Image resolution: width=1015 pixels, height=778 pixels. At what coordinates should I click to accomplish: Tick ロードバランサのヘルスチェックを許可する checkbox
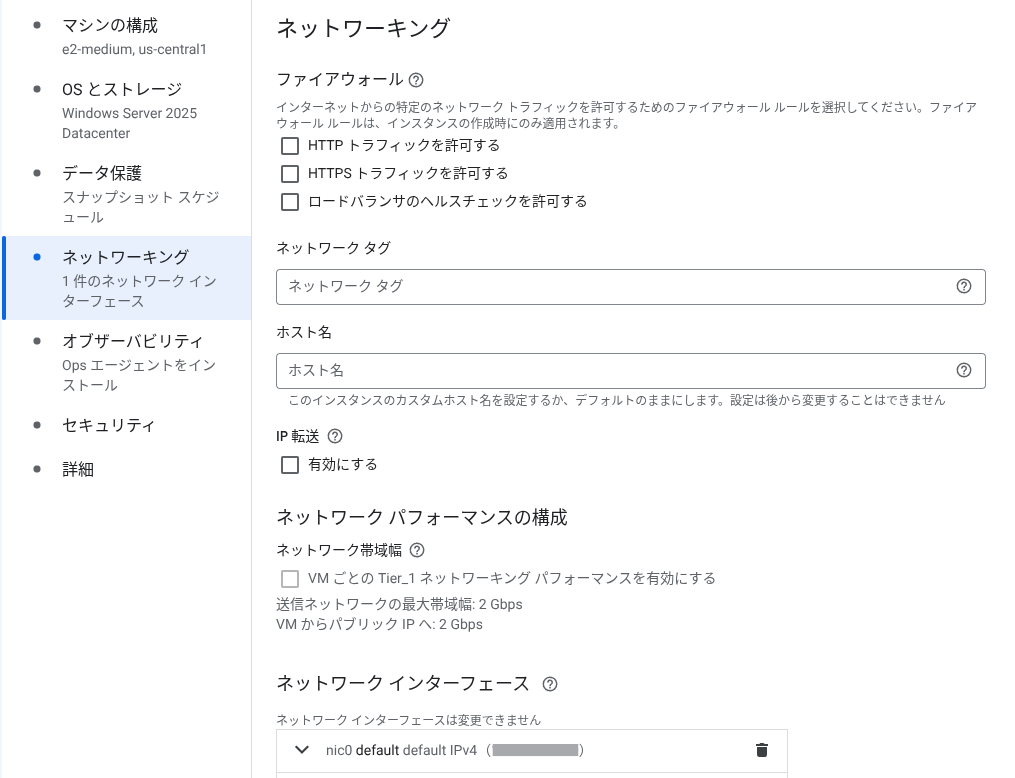click(290, 202)
